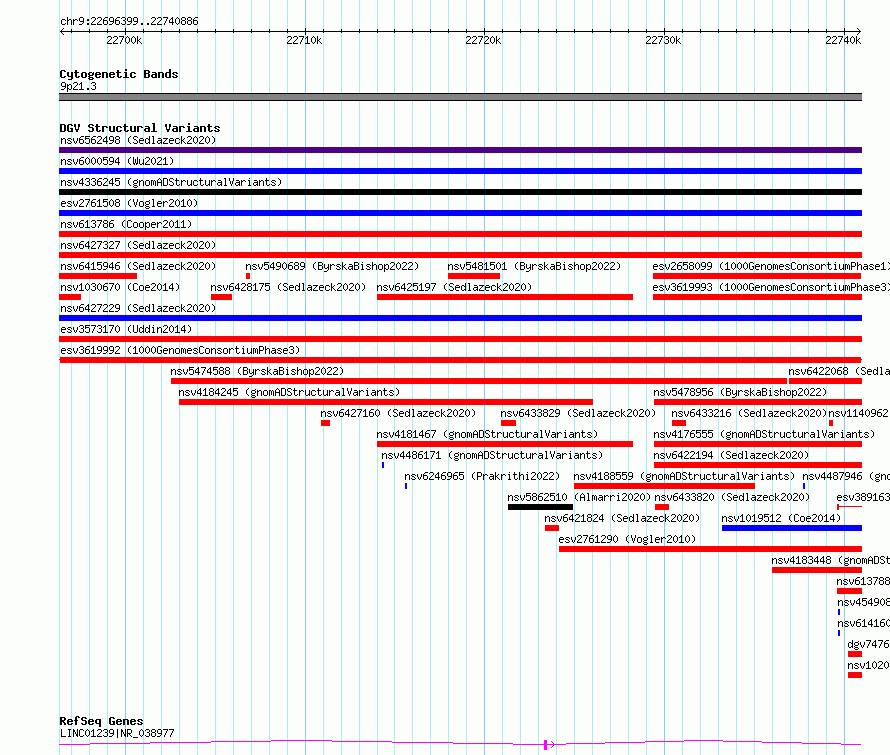Select the 9p21.3 cytogenetic band bar
Screen dimensions: 890x755
point(460,97)
